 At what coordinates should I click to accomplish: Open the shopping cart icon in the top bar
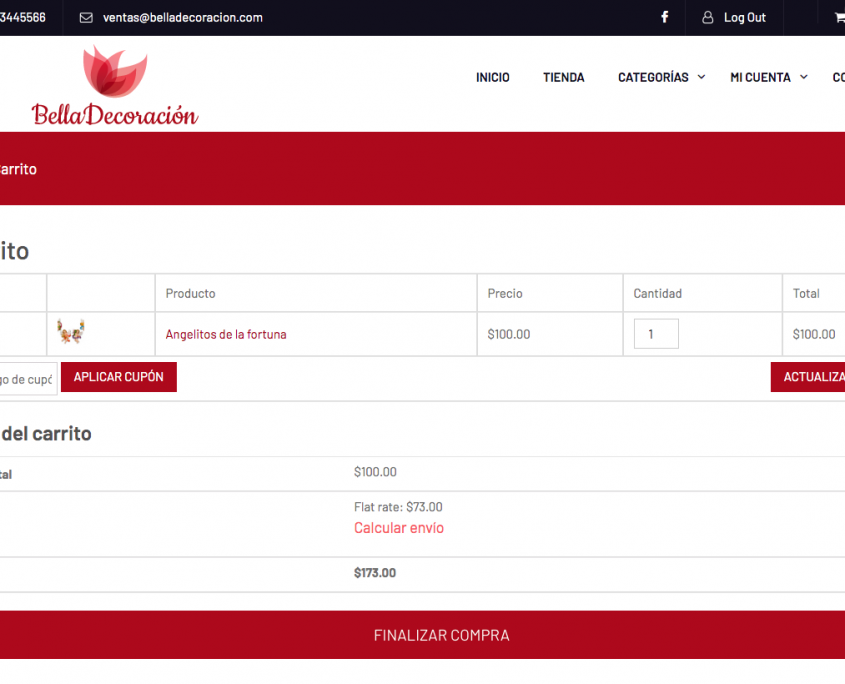839,18
